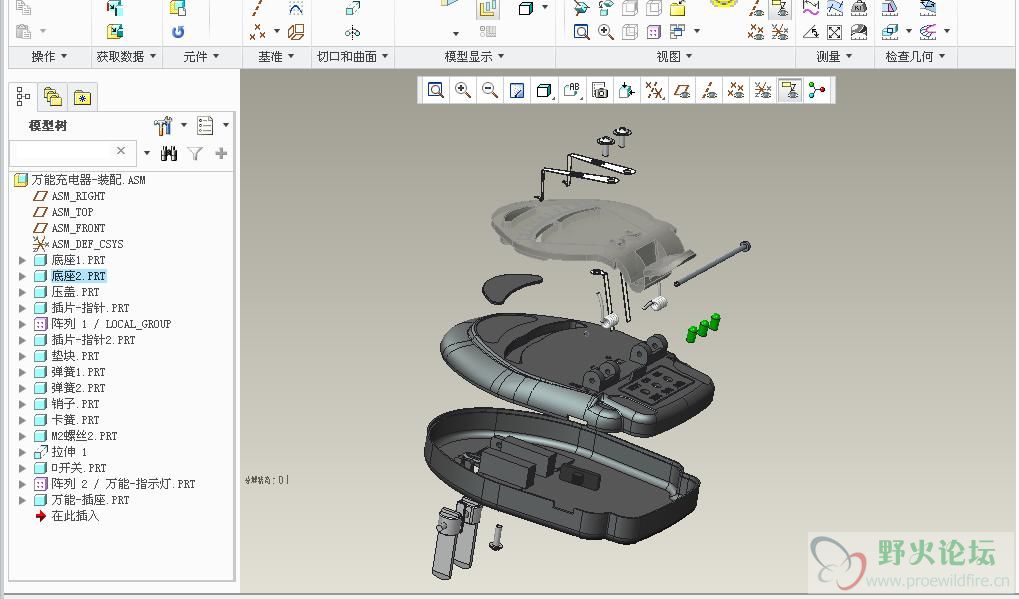Toggle datum point display in graphics toolbar
This screenshot has height=599, width=1019.
pyautogui.click(x=736, y=90)
